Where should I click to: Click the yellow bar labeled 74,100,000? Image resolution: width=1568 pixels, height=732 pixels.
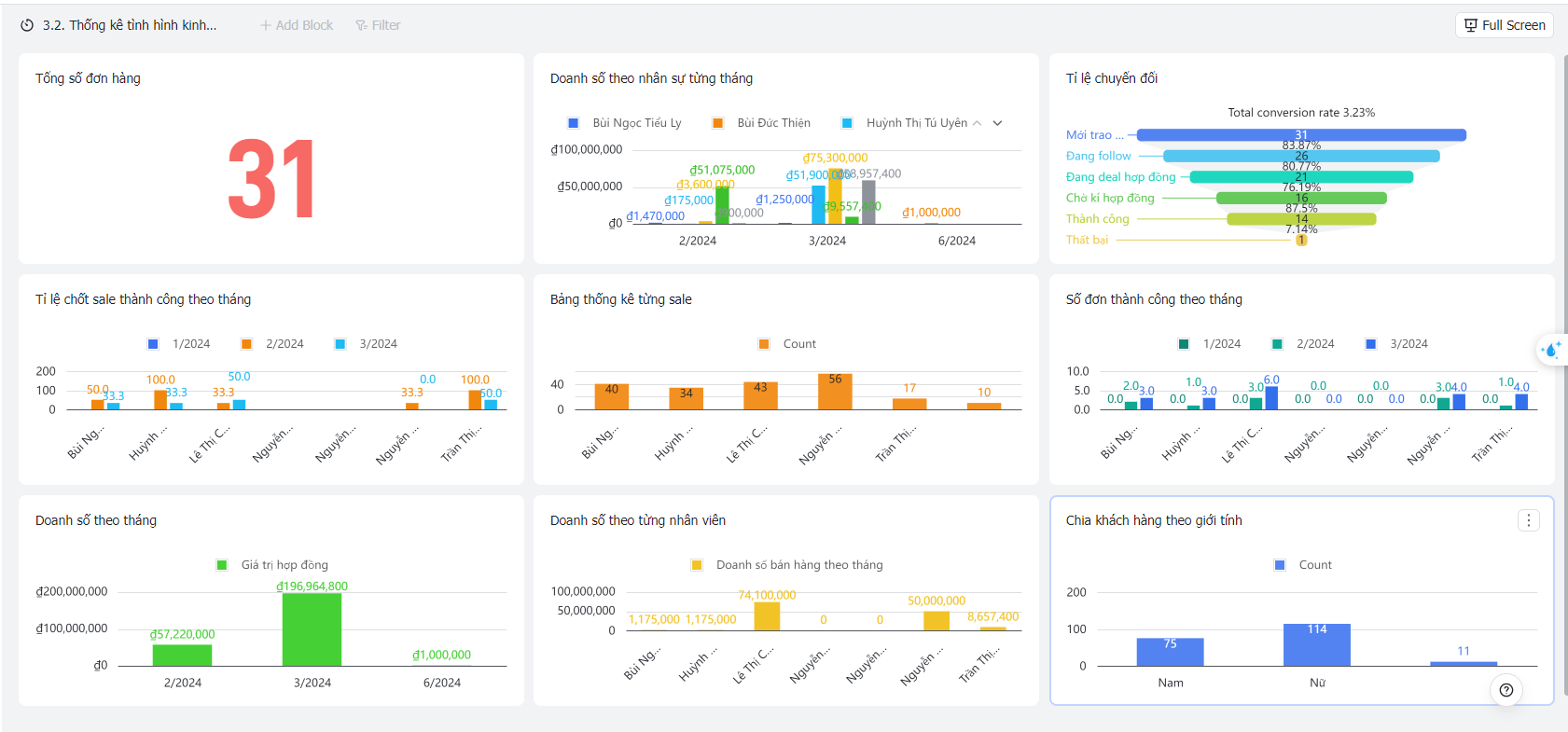coord(767,616)
